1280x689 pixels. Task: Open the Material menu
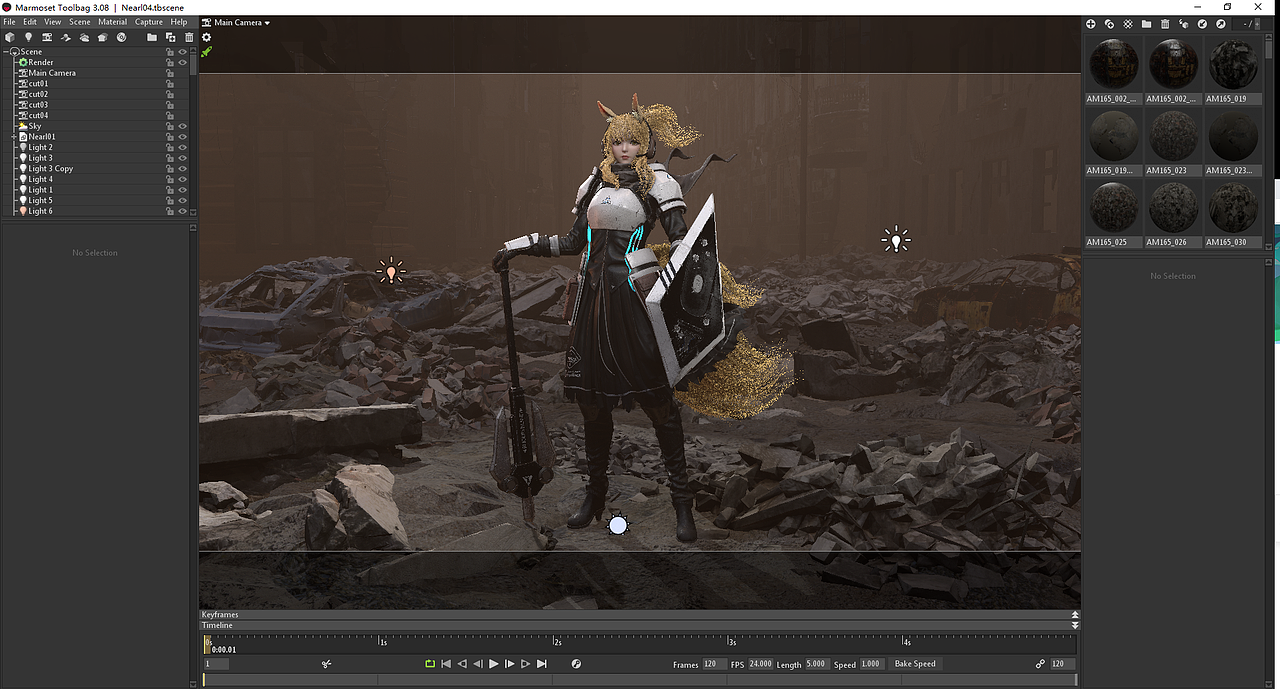113,22
